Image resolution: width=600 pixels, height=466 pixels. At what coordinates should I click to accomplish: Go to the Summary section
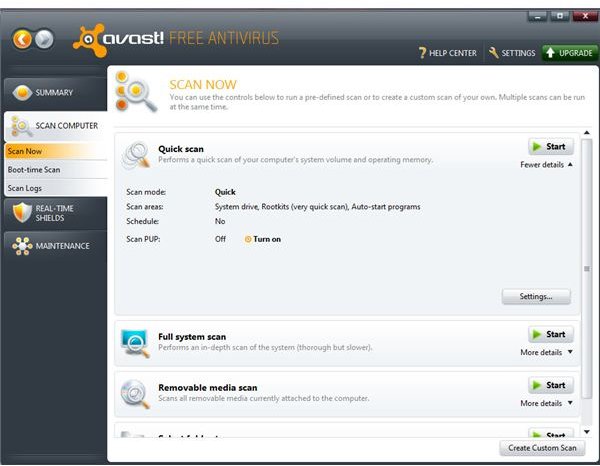[x=55, y=93]
